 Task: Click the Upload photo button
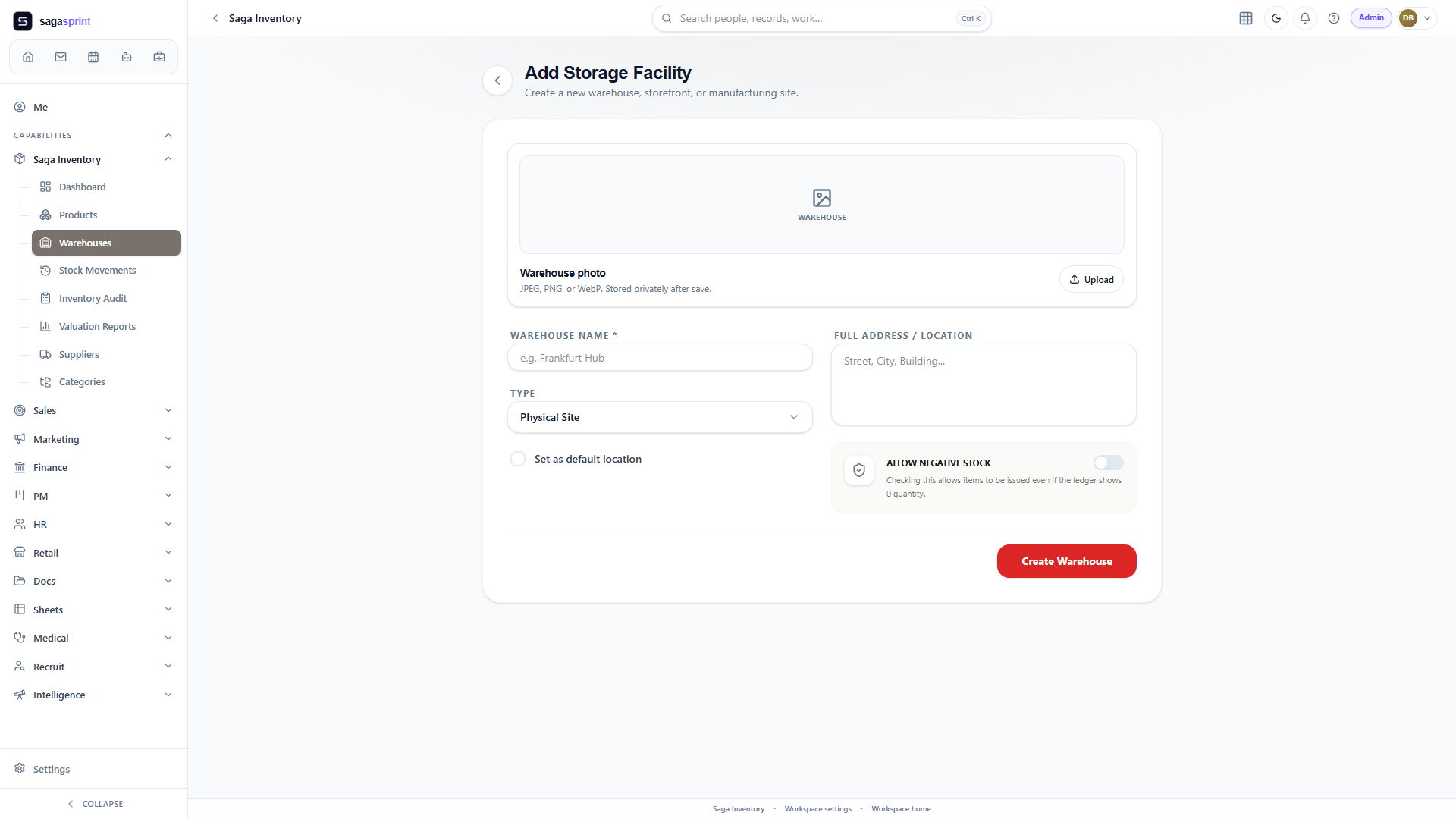point(1091,280)
